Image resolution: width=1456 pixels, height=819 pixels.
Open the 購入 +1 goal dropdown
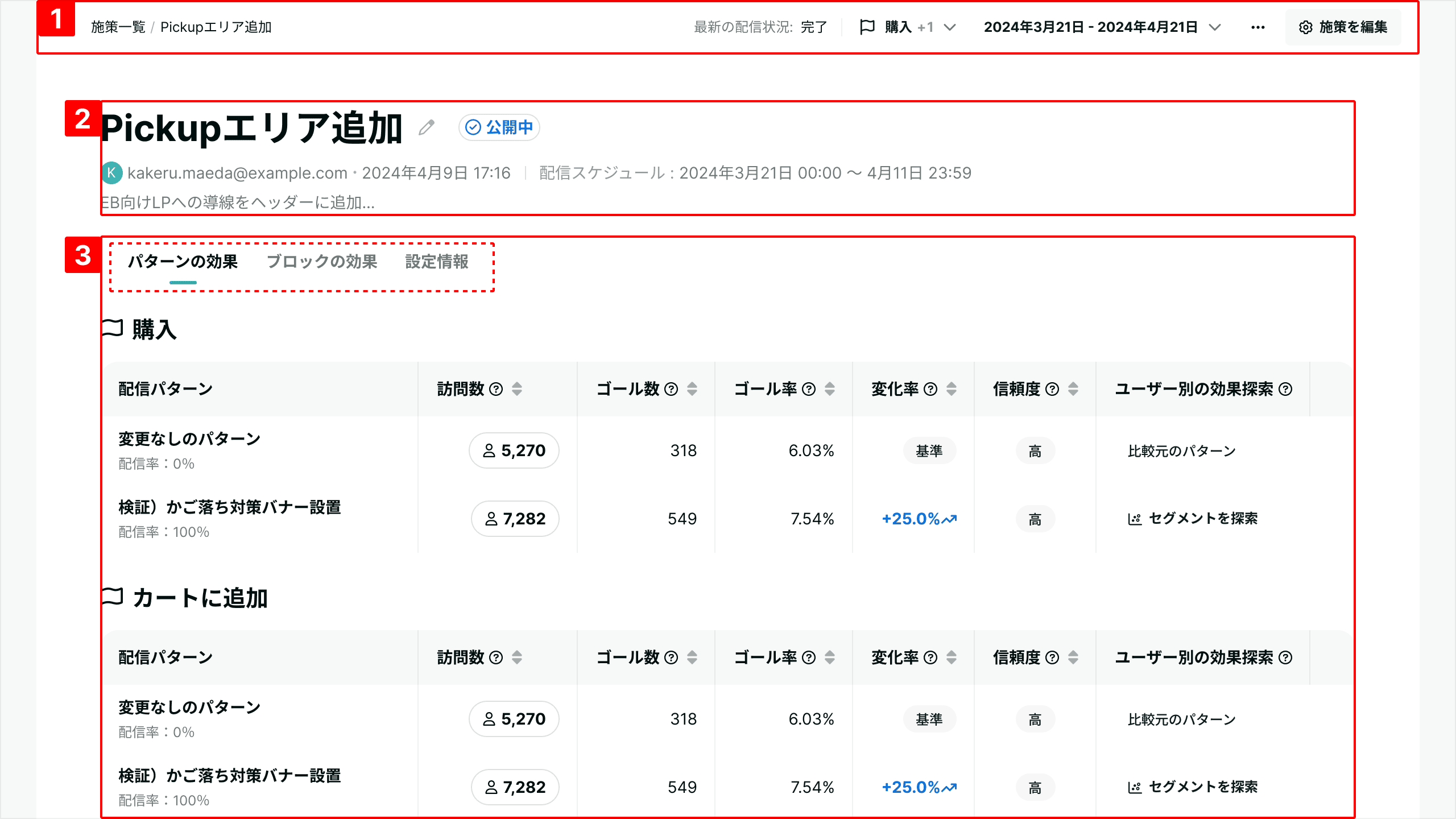point(908,27)
